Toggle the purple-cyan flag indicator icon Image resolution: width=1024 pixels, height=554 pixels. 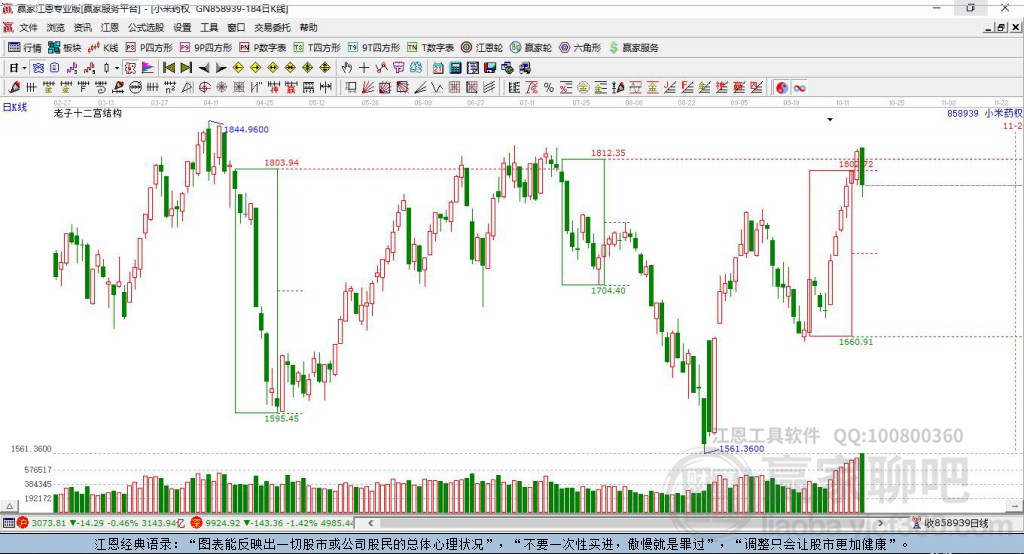[148, 67]
